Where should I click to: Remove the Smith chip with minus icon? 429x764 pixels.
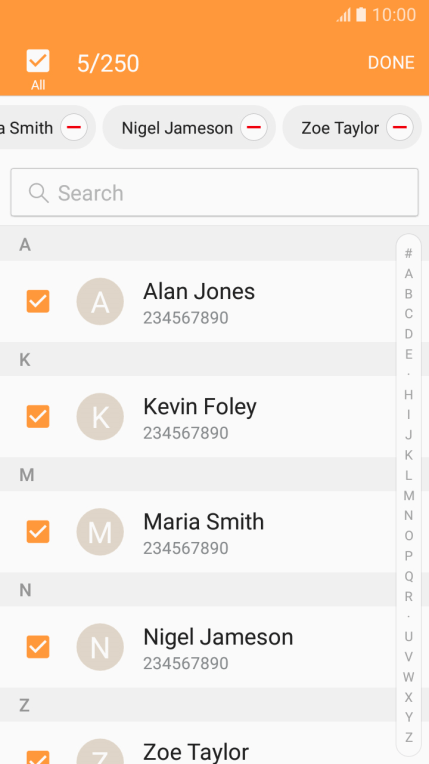74,128
